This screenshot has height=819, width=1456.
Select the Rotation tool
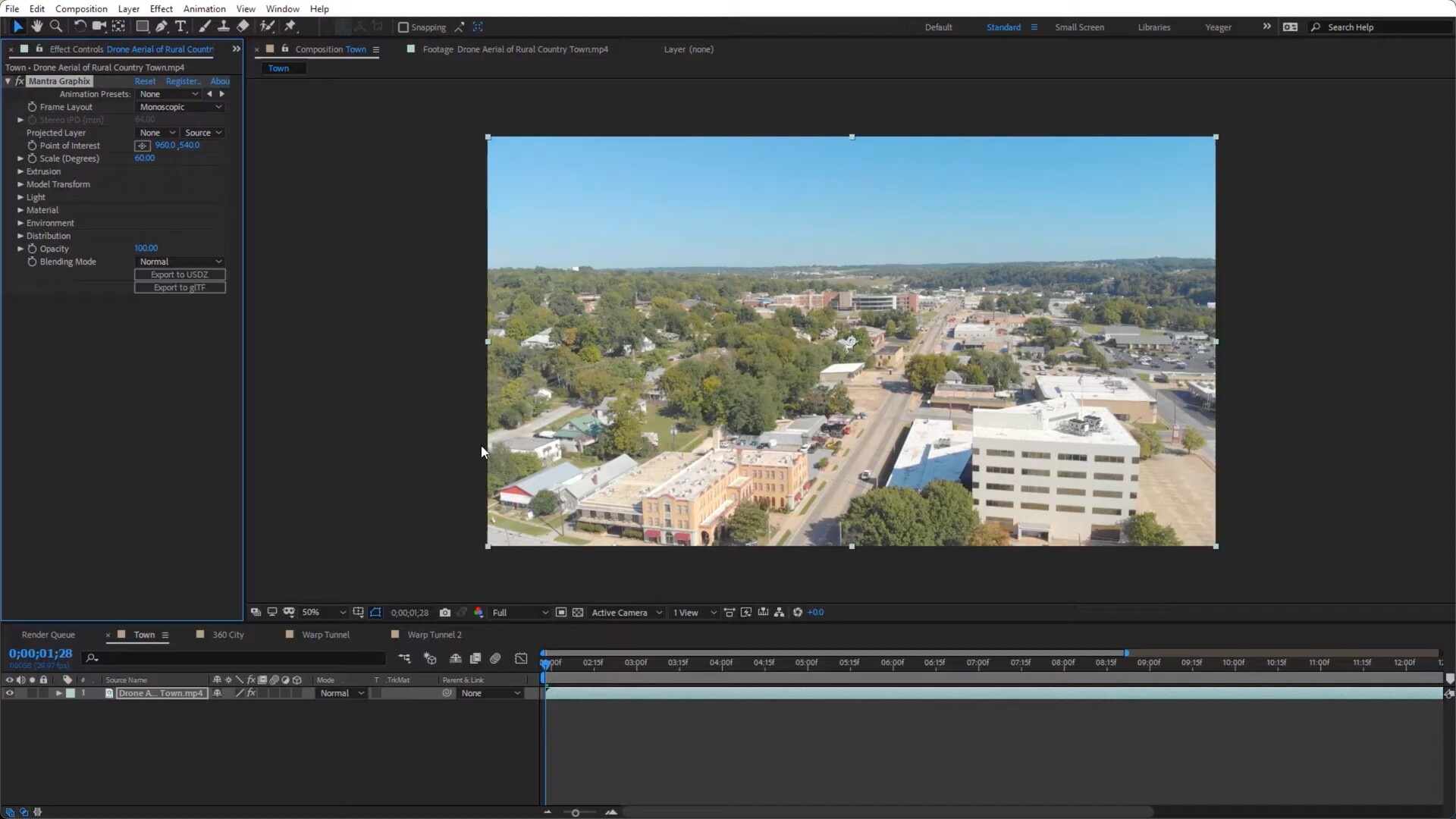80,27
